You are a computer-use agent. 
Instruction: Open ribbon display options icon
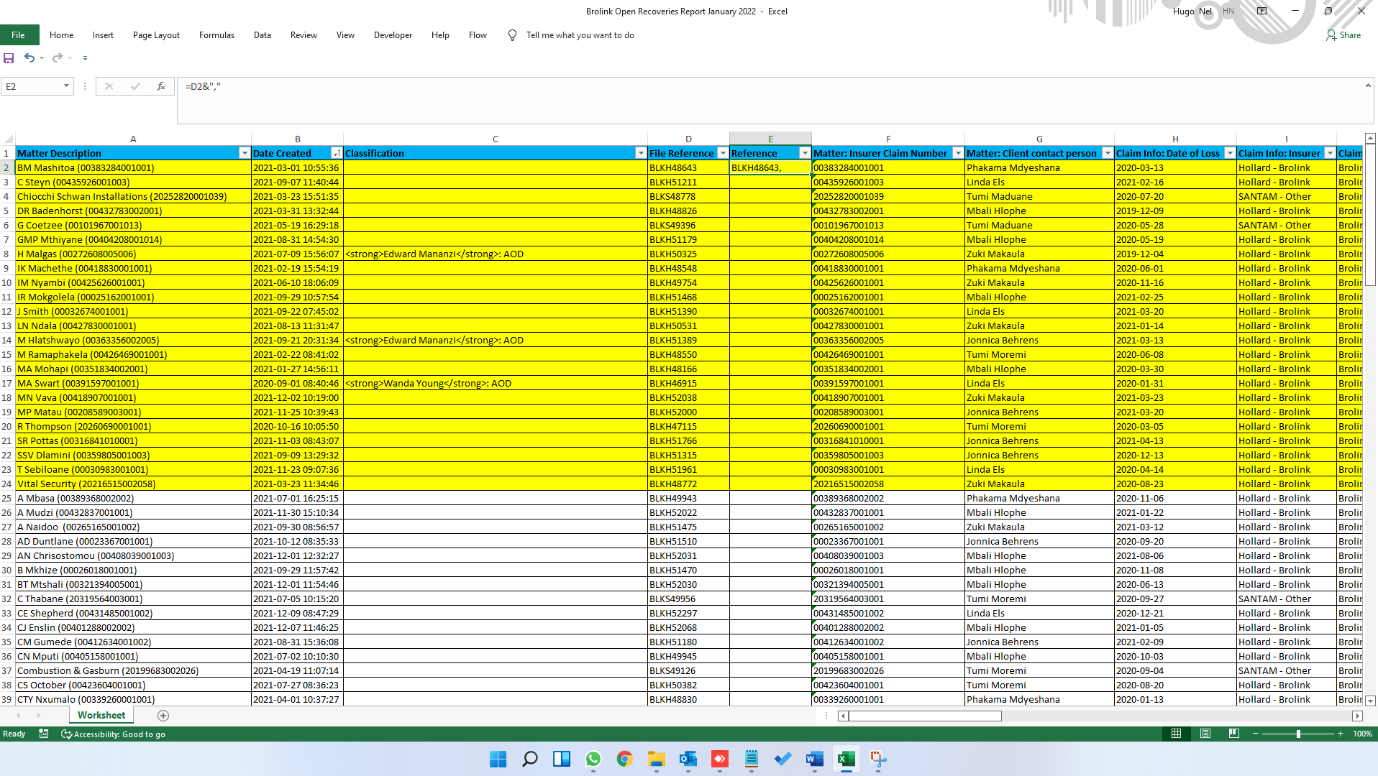pos(1262,11)
